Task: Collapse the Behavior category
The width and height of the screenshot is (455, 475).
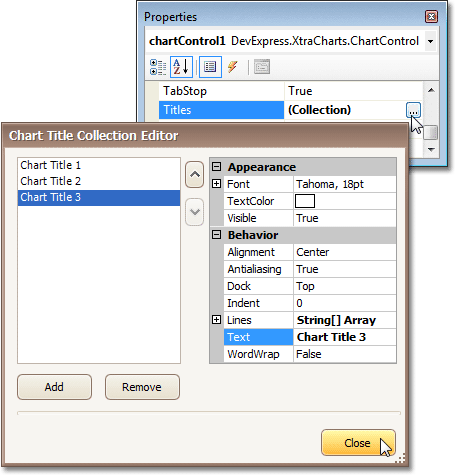Action: point(216,235)
